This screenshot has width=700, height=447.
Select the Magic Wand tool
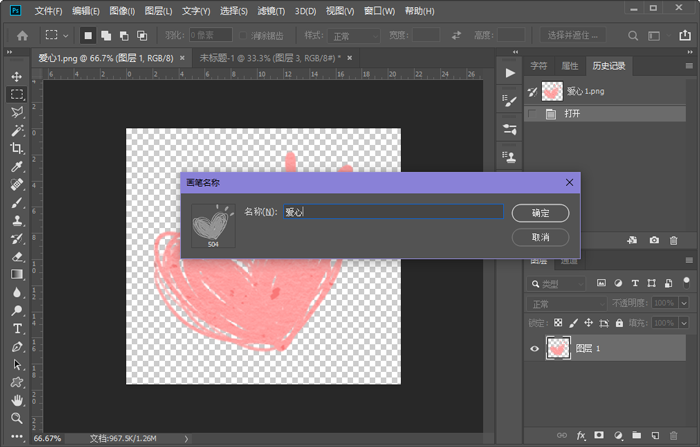click(x=17, y=130)
